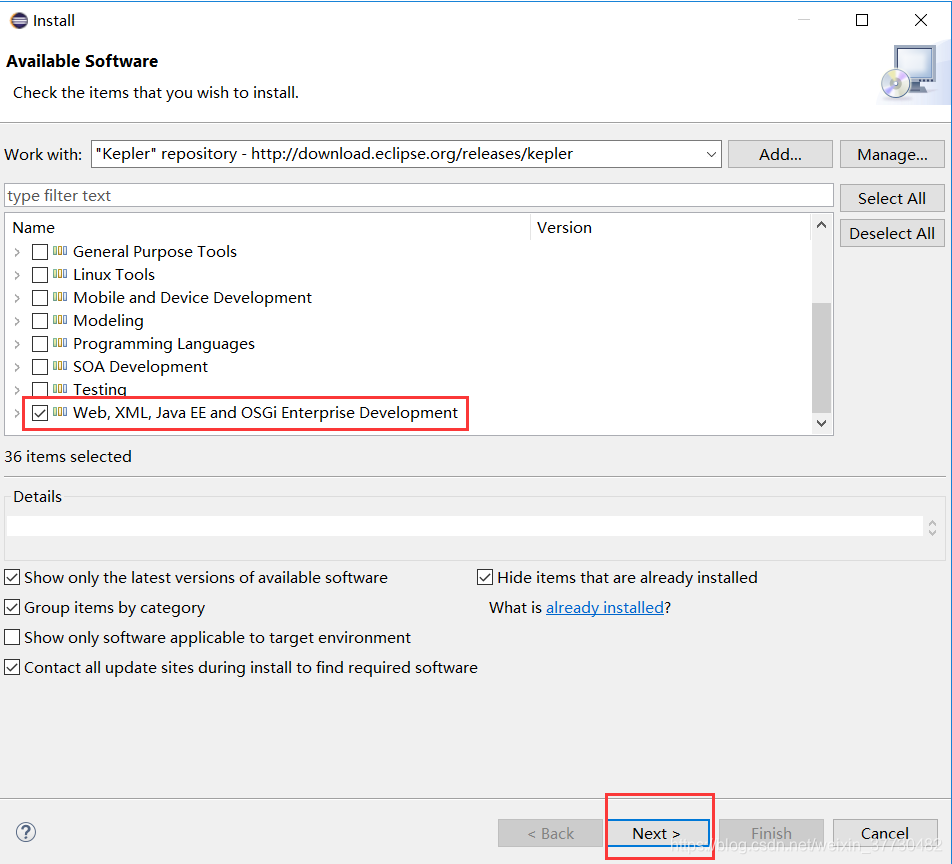This screenshot has height=864, width=952.
Task: Click the General Purpose Tools category icon
Action: click(60, 250)
